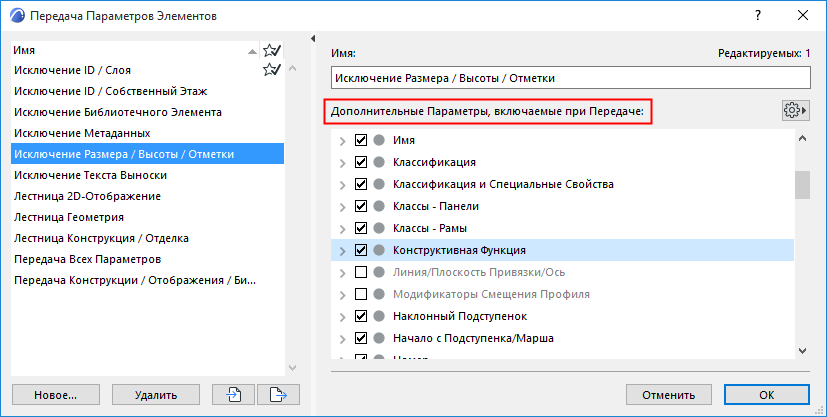Toggle the Наклонный Подступенок checkbox
The image size is (827, 417).
point(361,316)
